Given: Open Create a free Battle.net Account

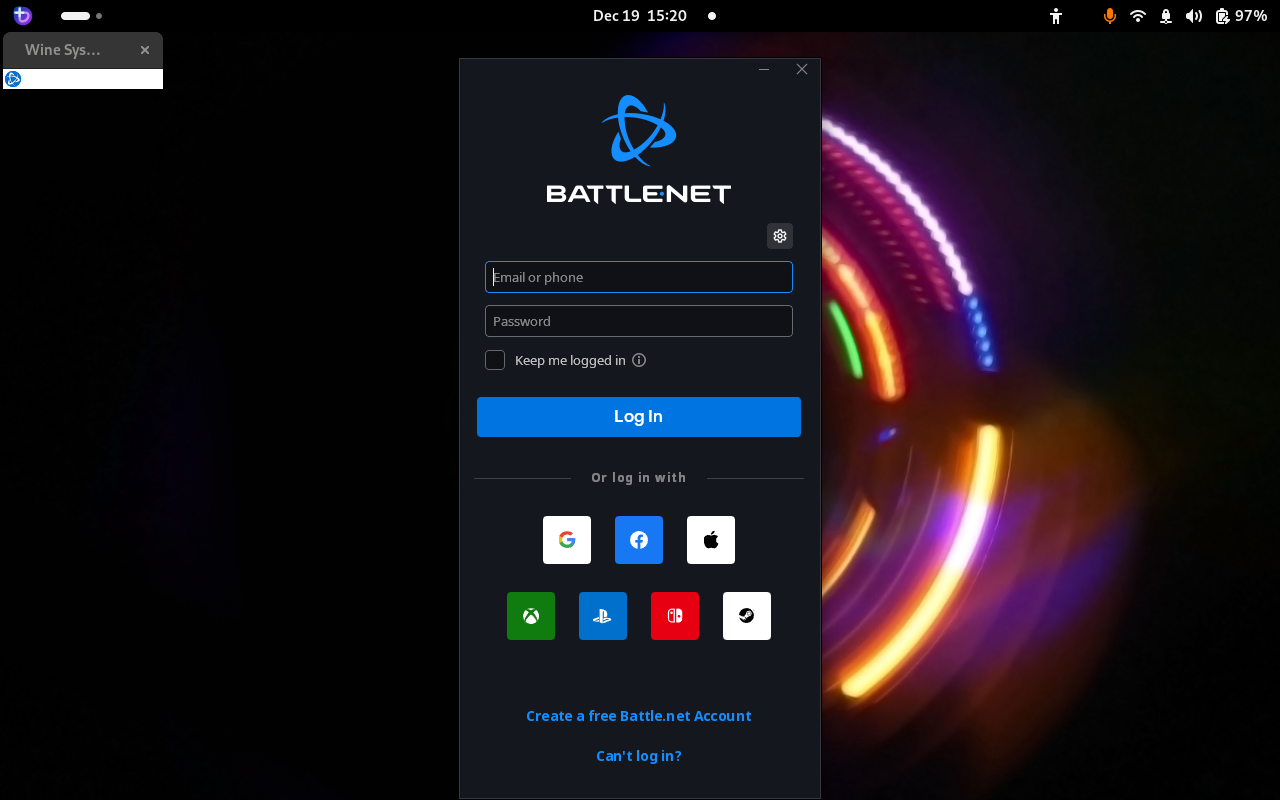Looking at the screenshot, I should coord(639,716).
